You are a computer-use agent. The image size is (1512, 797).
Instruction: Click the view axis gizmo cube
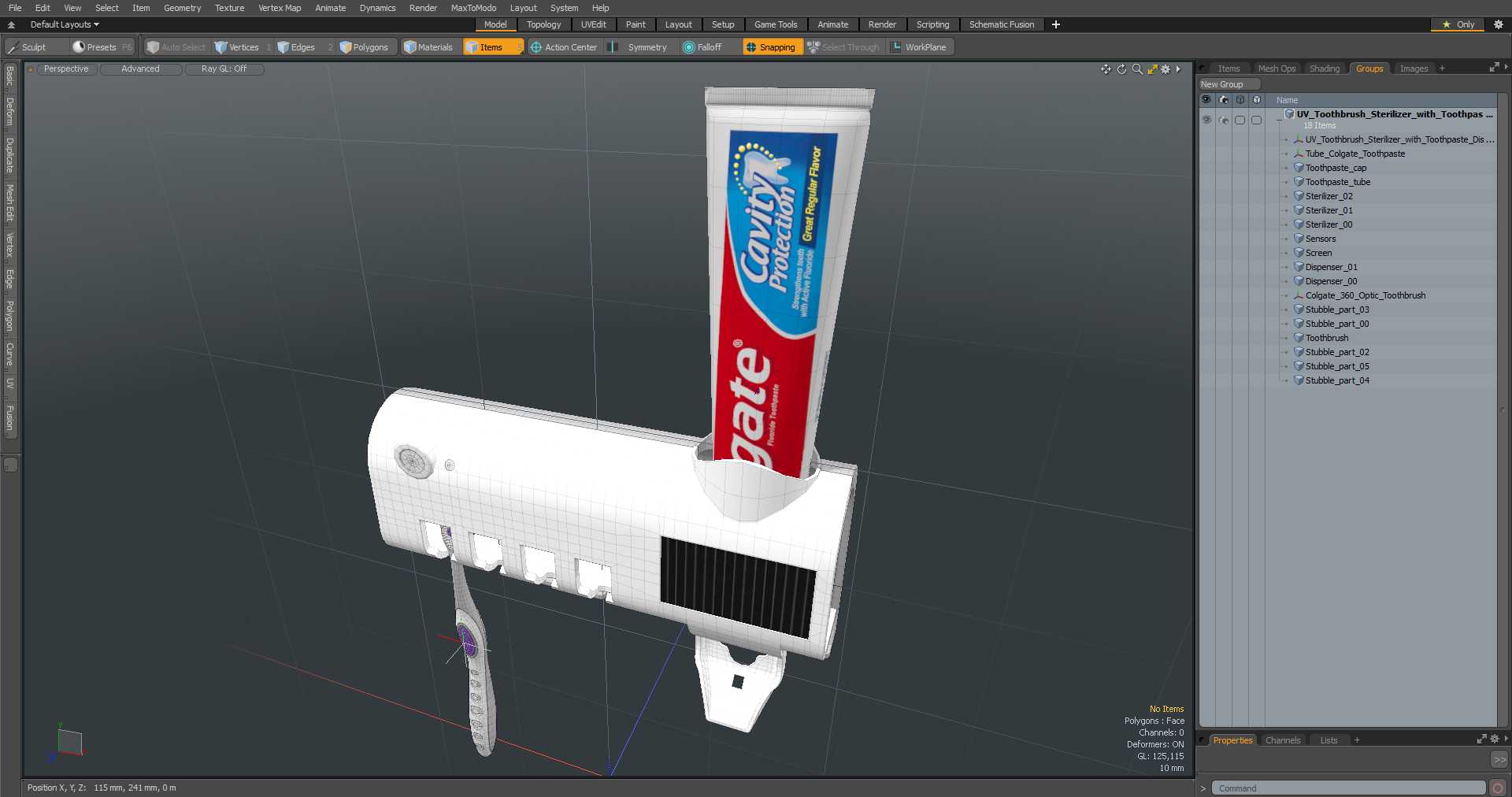coord(69,742)
